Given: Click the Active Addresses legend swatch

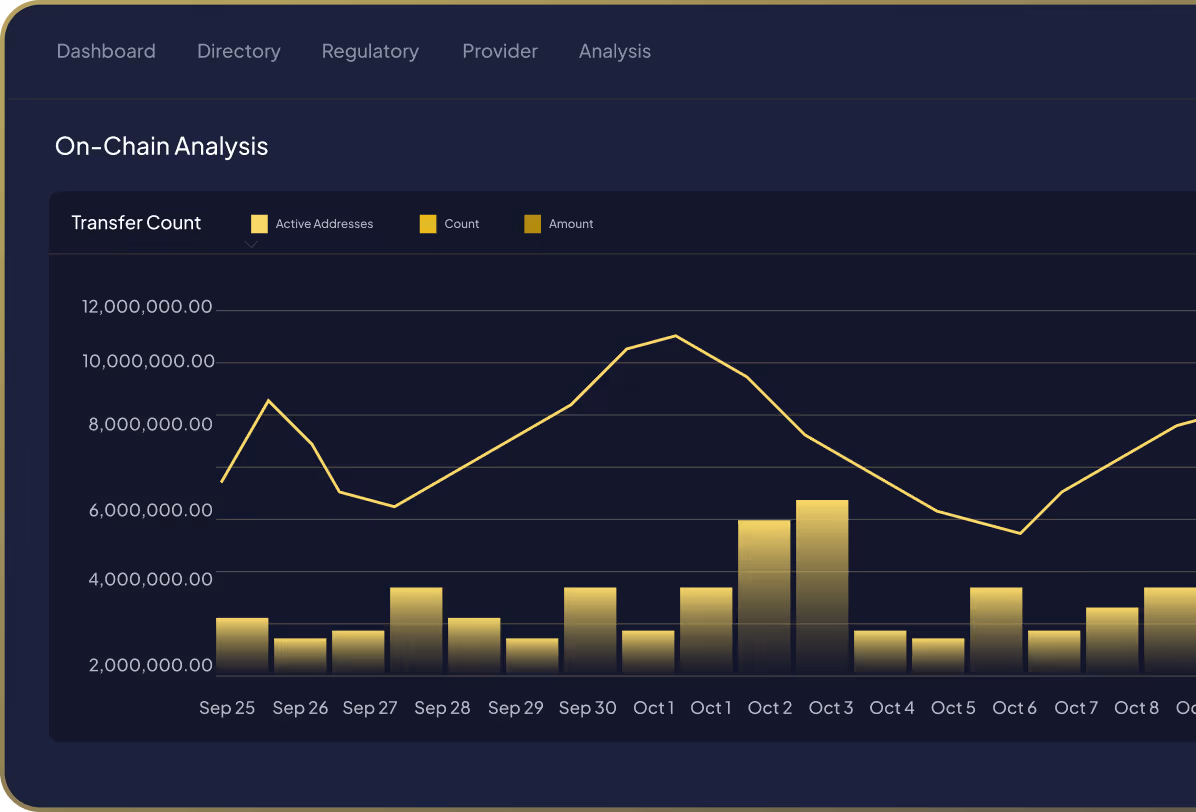Looking at the screenshot, I should [x=258, y=223].
